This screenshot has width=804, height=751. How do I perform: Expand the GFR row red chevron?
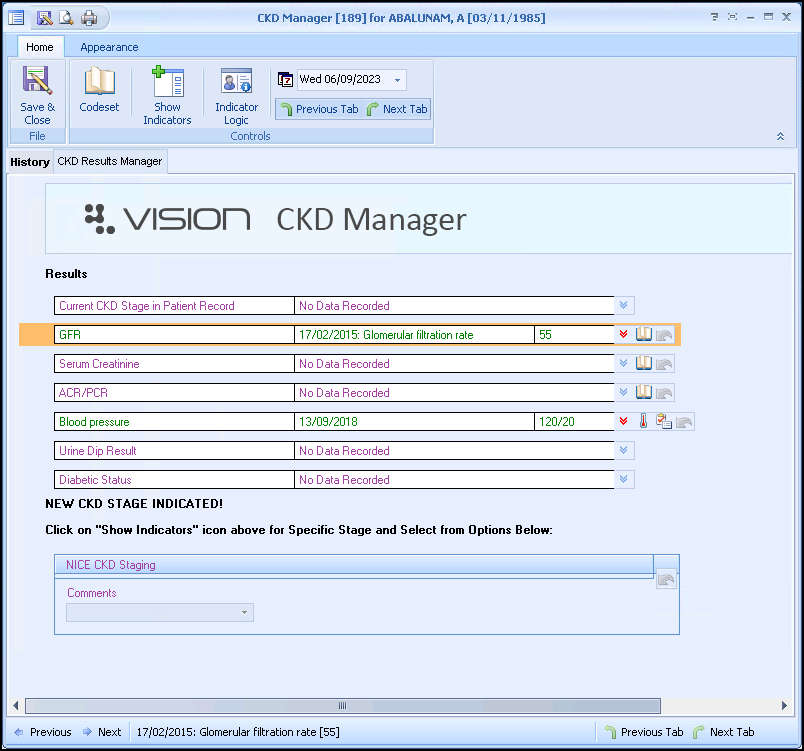(x=624, y=335)
